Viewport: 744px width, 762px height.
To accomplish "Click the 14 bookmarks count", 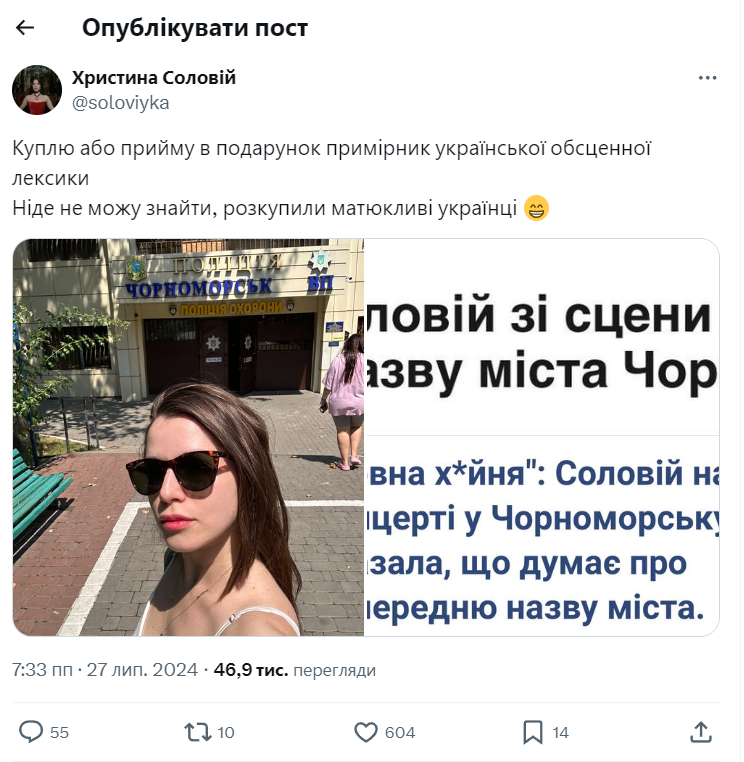I will pyautogui.click(x=560, y=732).
